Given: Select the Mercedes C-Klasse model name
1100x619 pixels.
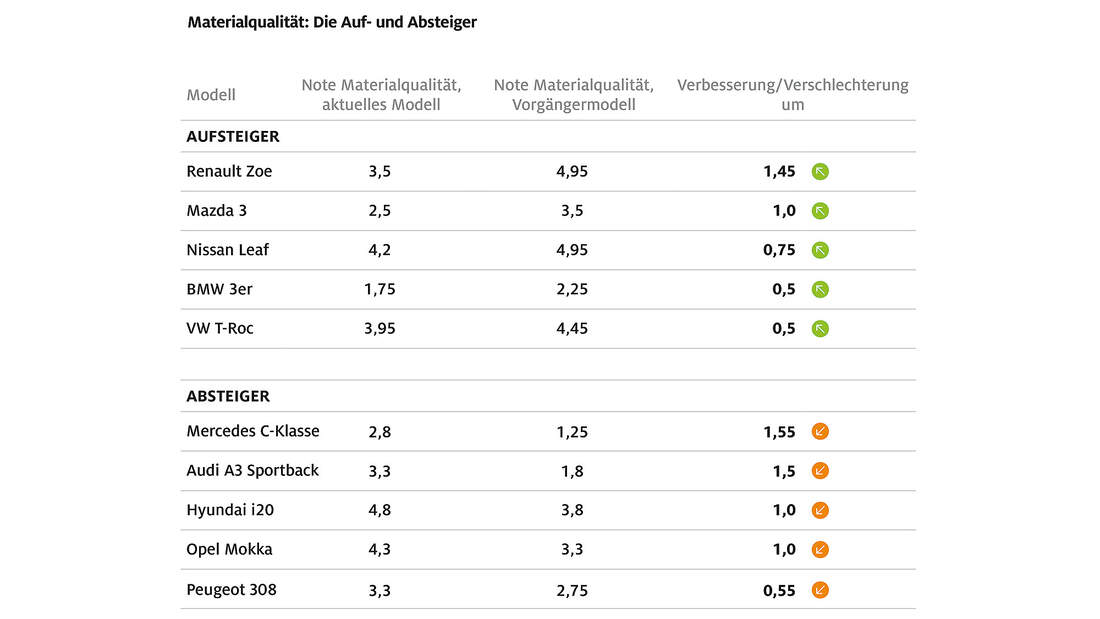Looking at the screenshot, I should (253, 431).
